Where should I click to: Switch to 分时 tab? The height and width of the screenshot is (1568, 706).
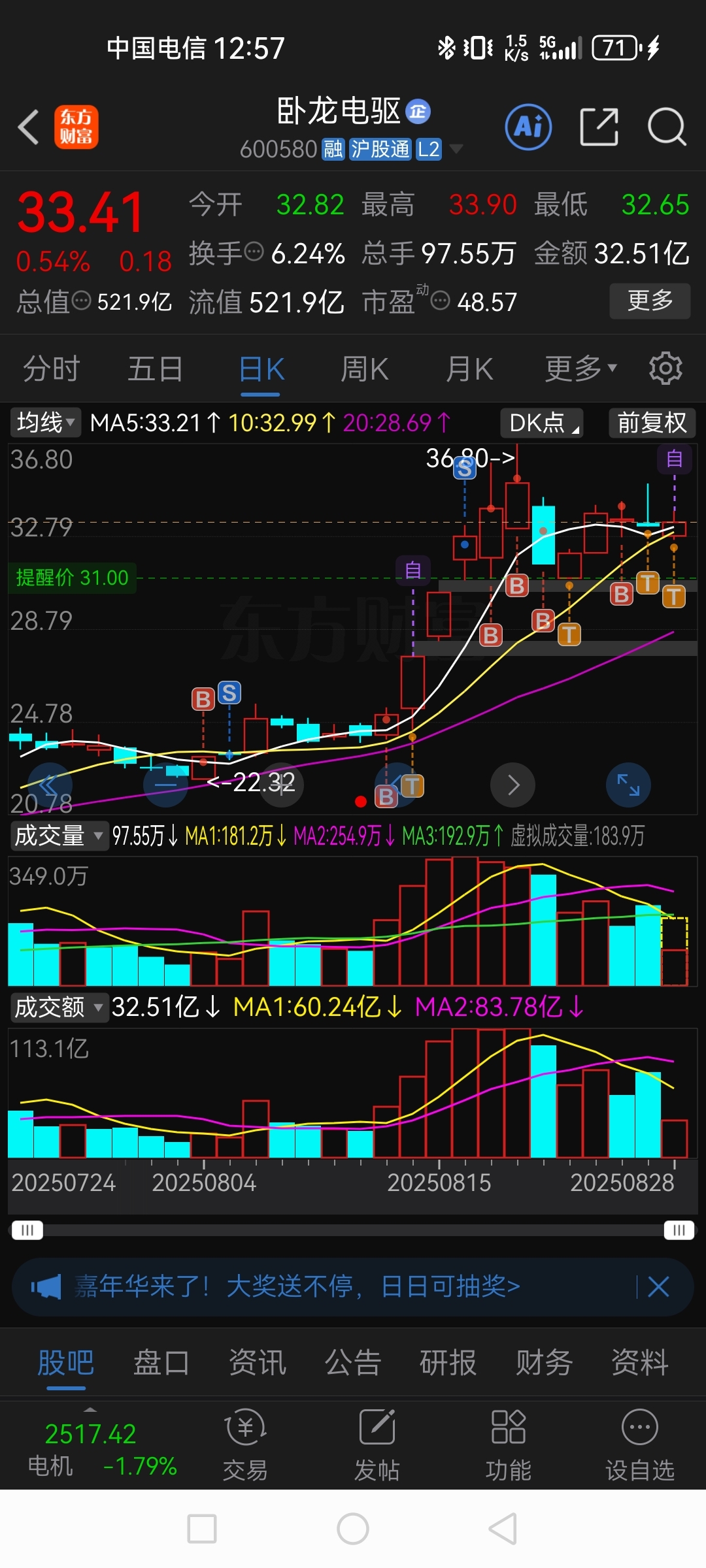(x=51, y=368)
